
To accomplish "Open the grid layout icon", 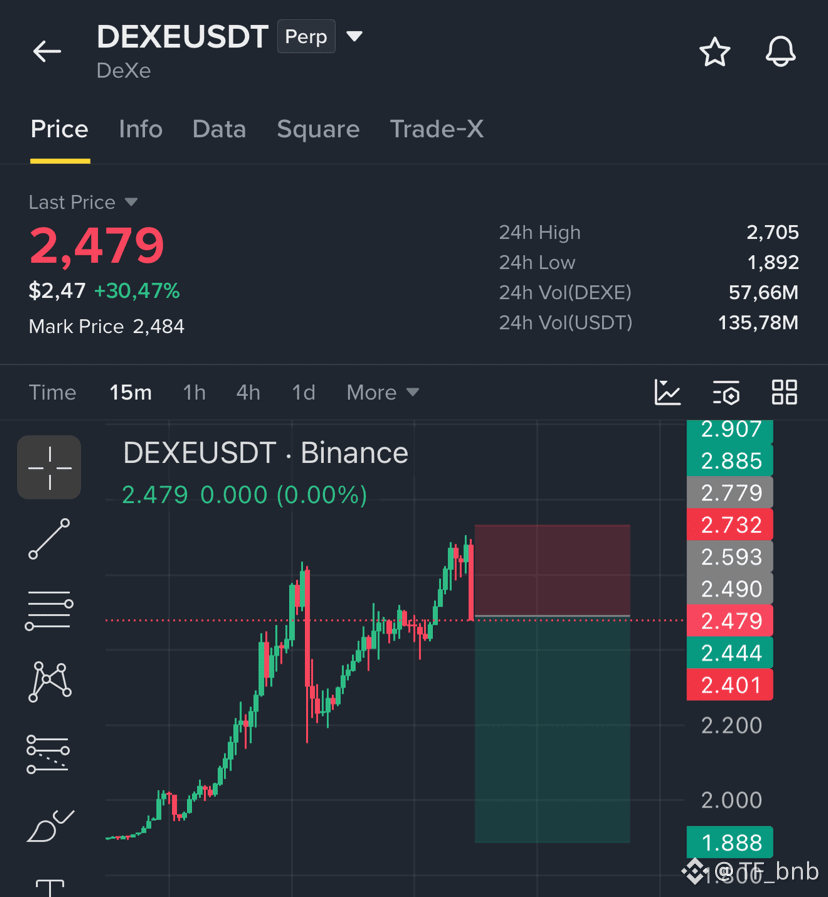I will (x=784, y=393).
